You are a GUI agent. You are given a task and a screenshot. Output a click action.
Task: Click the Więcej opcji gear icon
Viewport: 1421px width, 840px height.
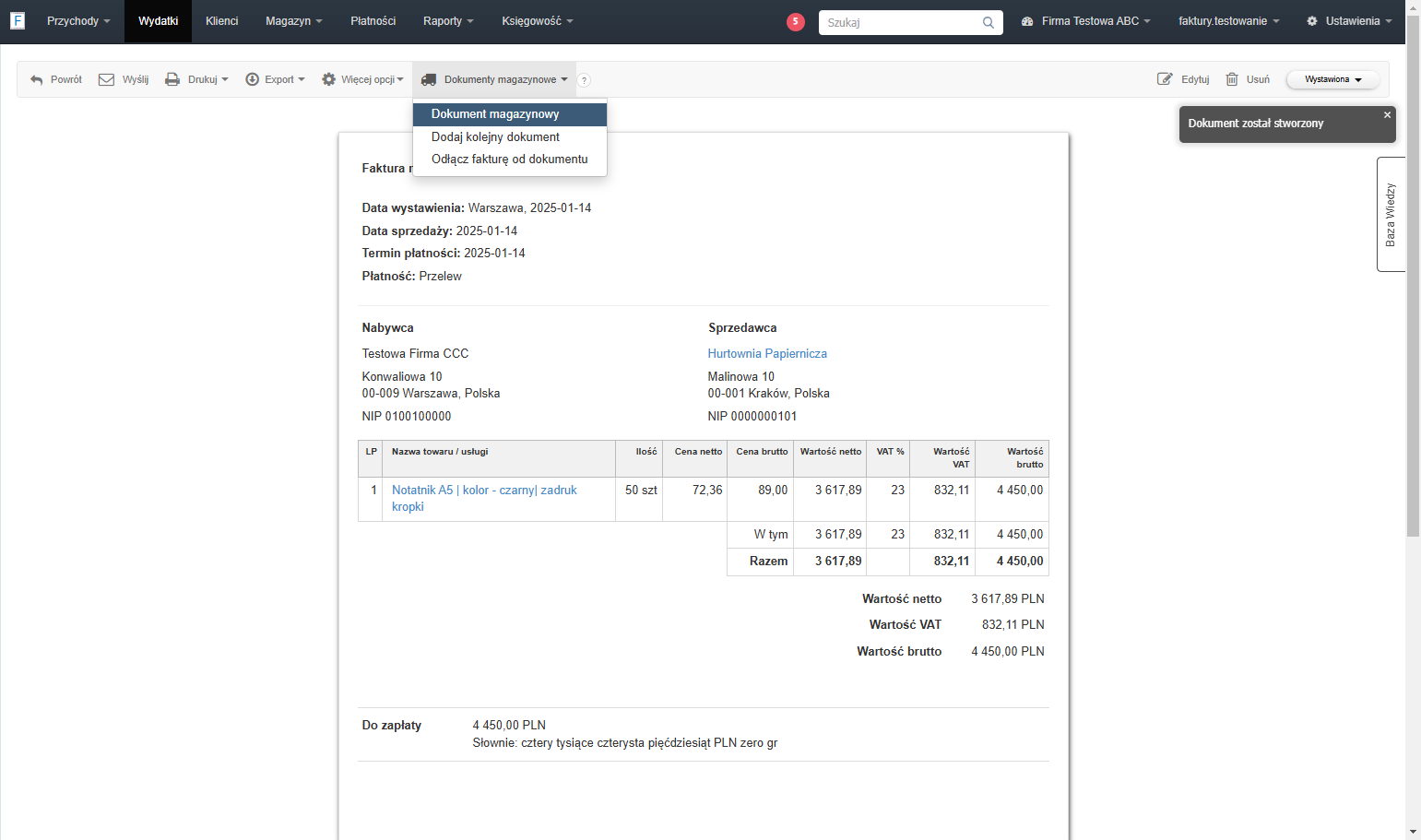point(328,79)
